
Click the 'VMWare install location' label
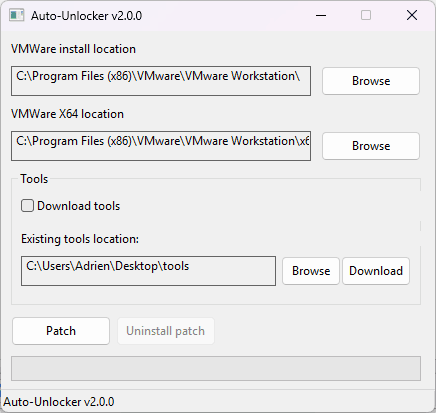pyautogui.click(x=73, y=49)
